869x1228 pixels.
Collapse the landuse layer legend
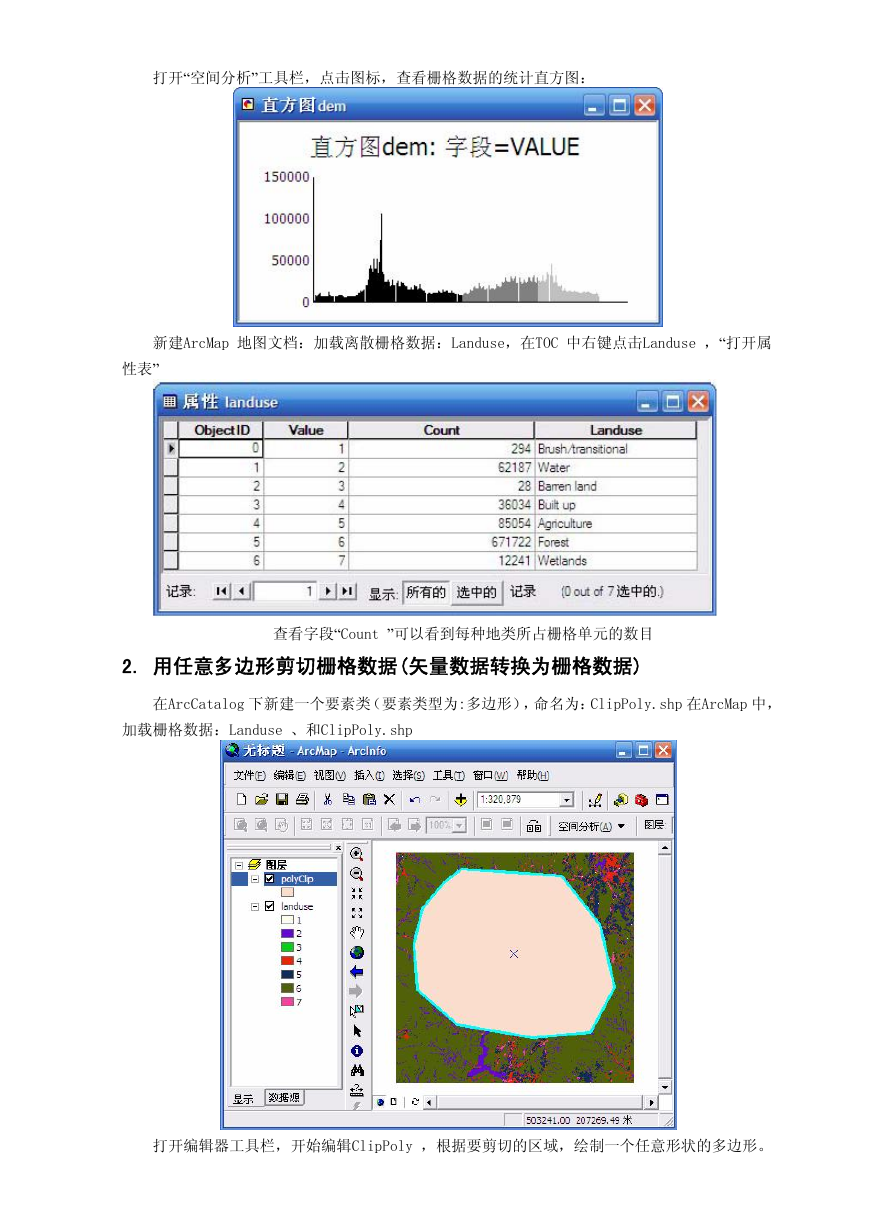click(x=256, y=907)
